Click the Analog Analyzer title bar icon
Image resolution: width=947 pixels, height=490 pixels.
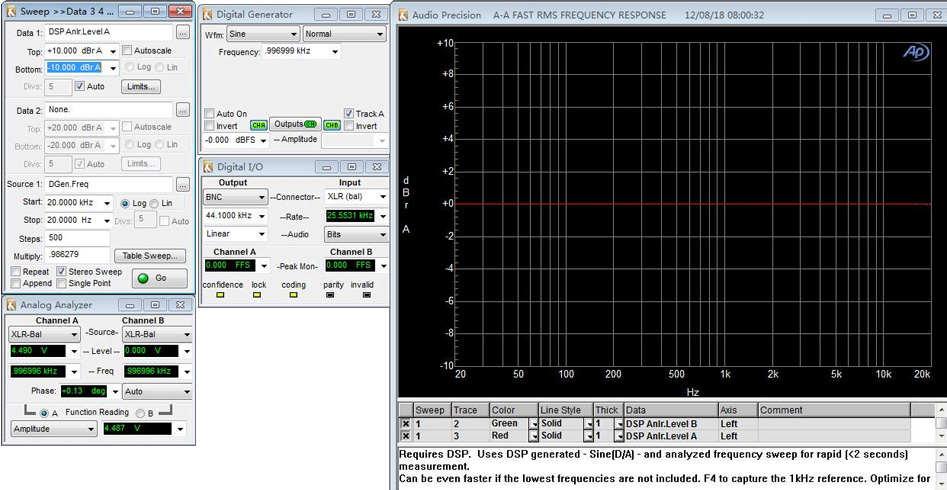click(x=11, y=305)
